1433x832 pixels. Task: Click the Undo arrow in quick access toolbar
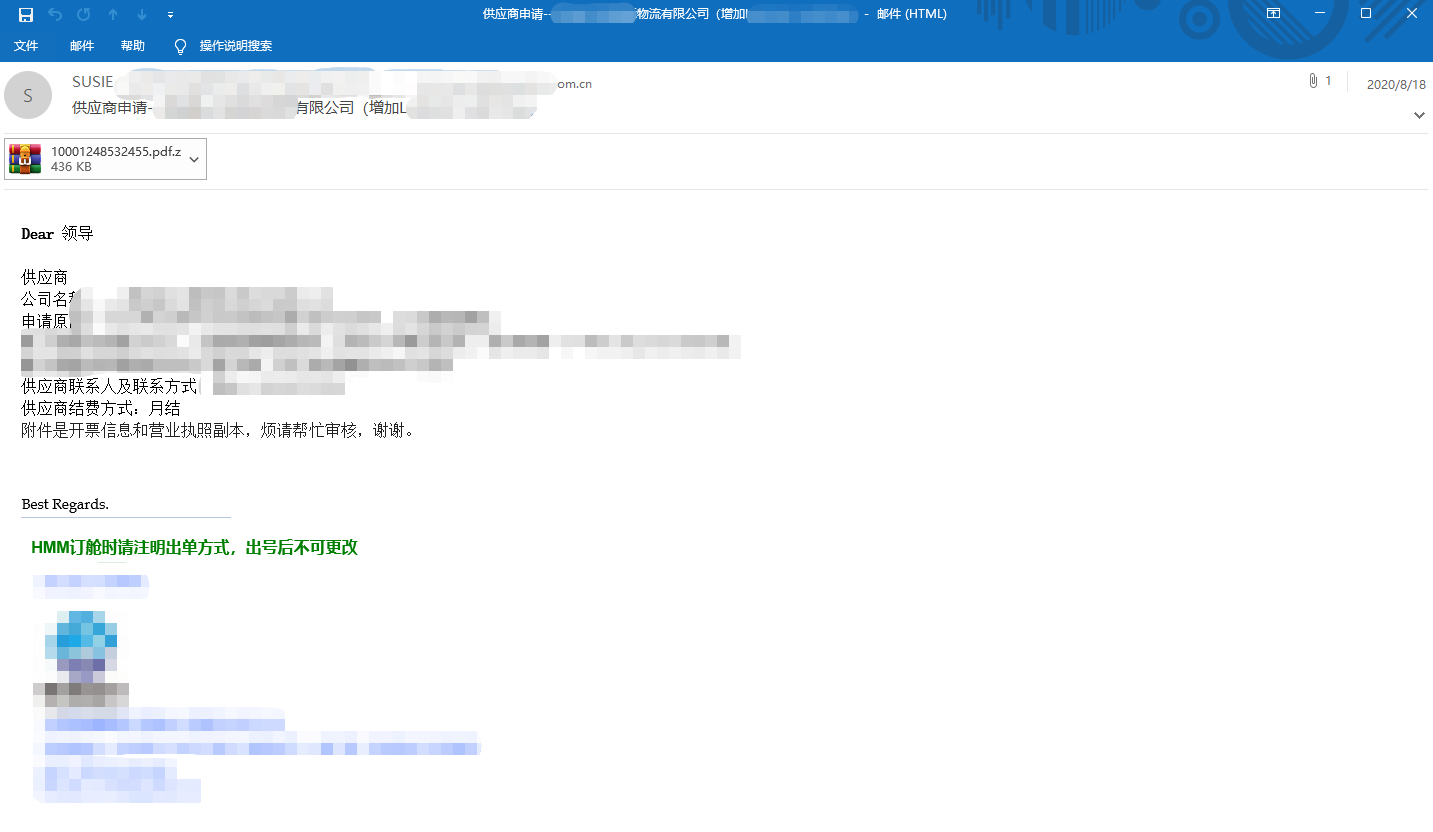(x=55, y=14)
